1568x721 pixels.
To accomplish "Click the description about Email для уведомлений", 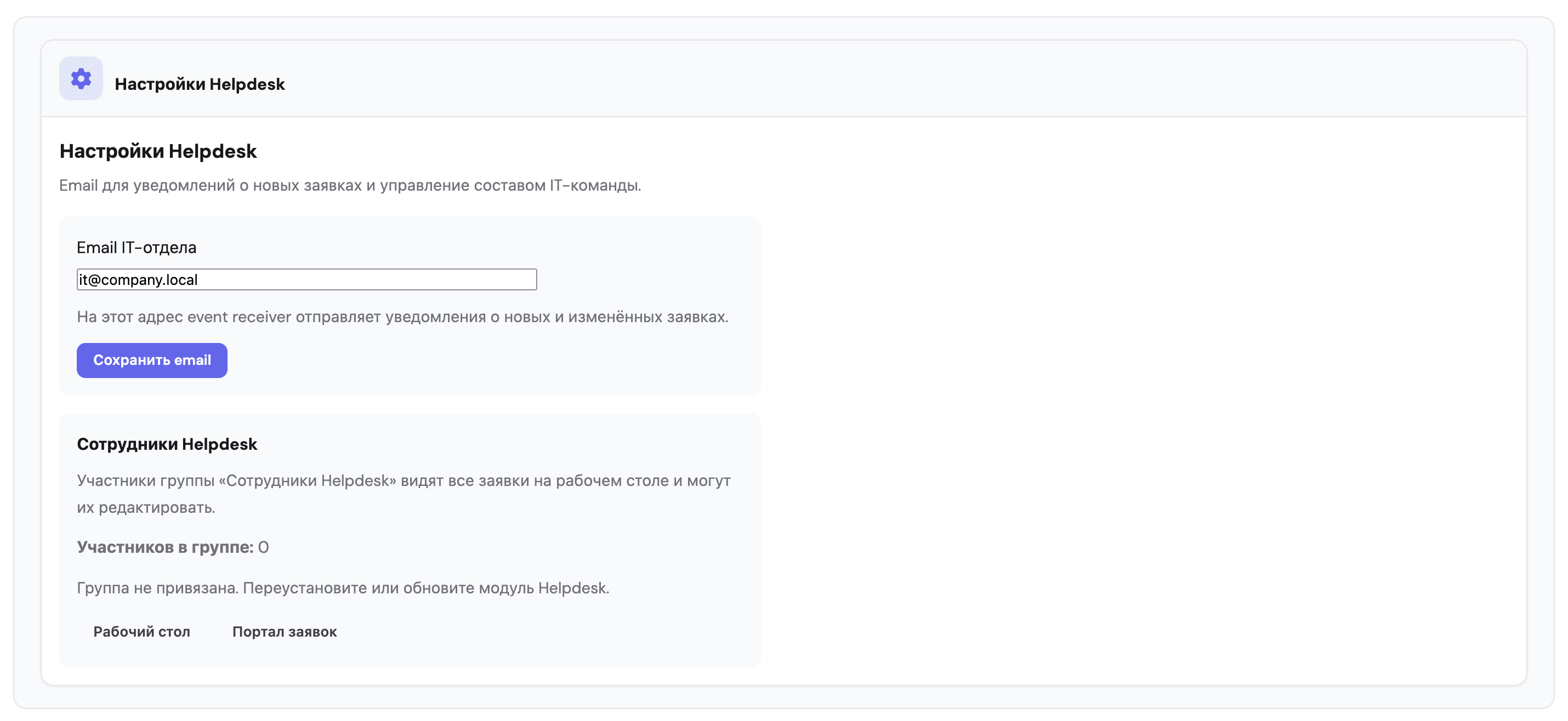I will pos(350,186).
